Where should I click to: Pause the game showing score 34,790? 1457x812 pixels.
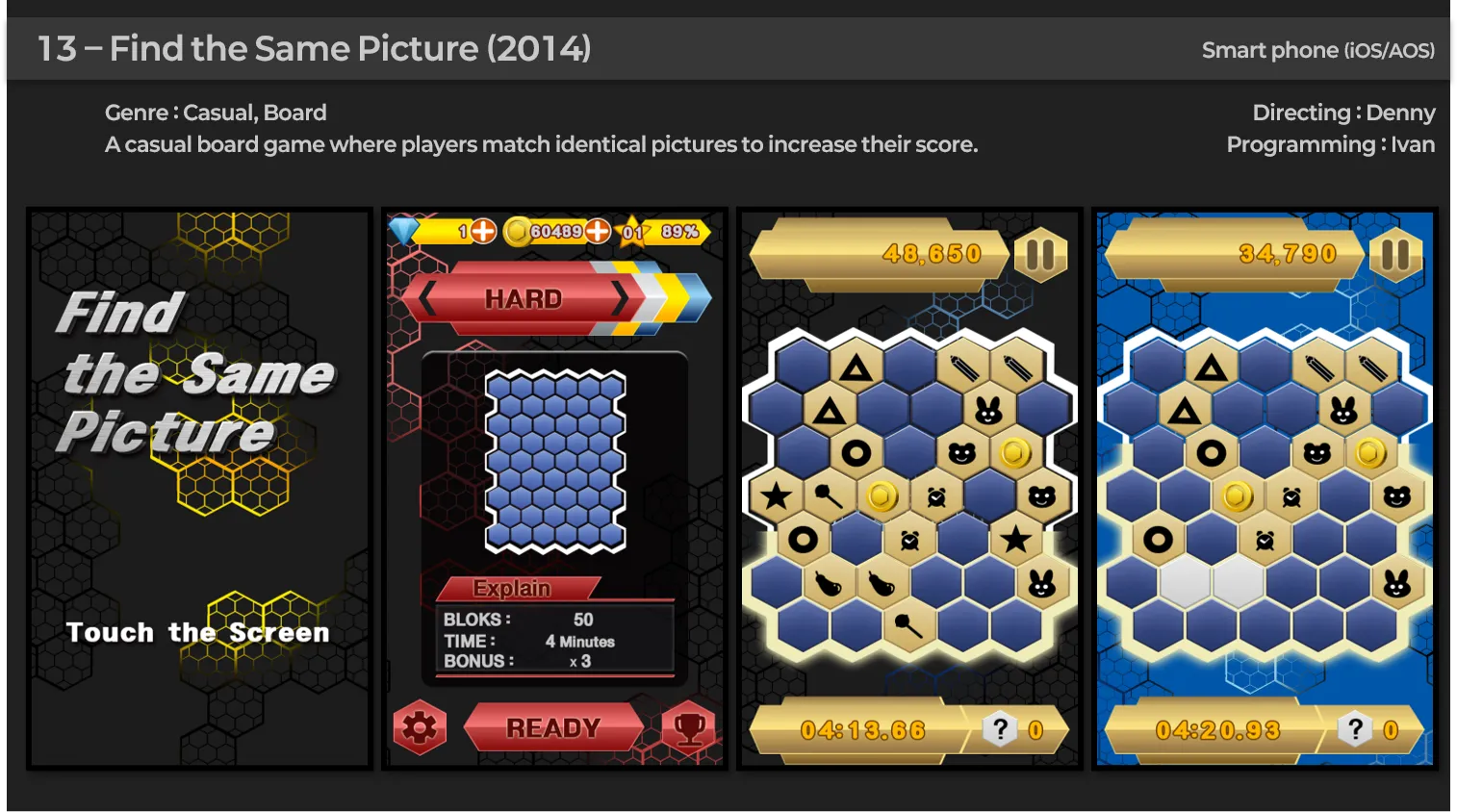[1395, 255]
